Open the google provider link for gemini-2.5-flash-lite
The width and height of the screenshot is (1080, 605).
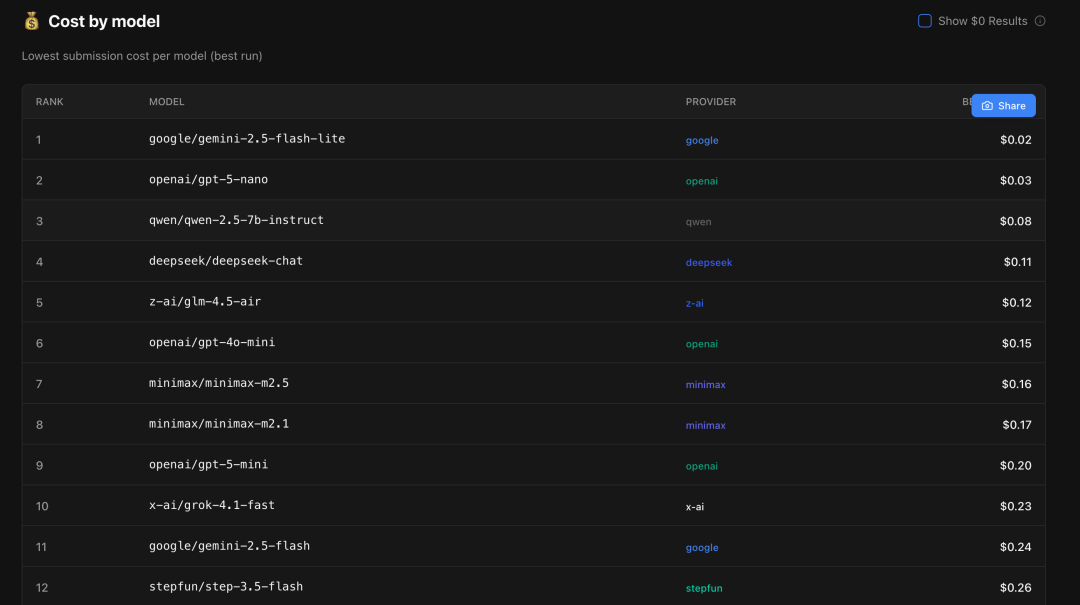point(702,141)
